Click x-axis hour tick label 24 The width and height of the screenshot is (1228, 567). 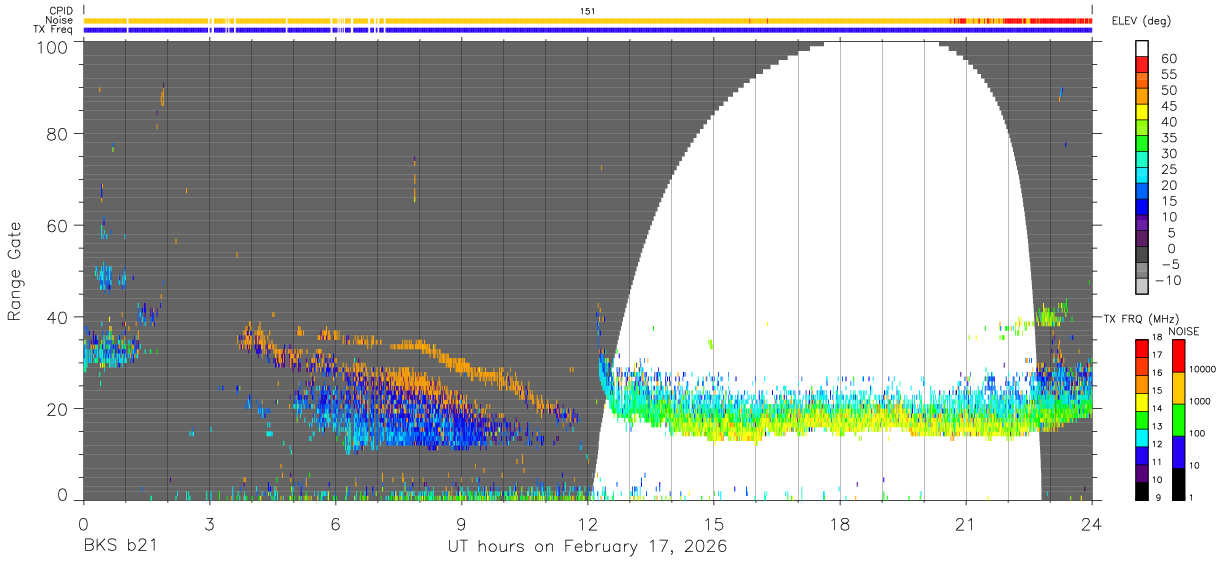pos(1091,523)
